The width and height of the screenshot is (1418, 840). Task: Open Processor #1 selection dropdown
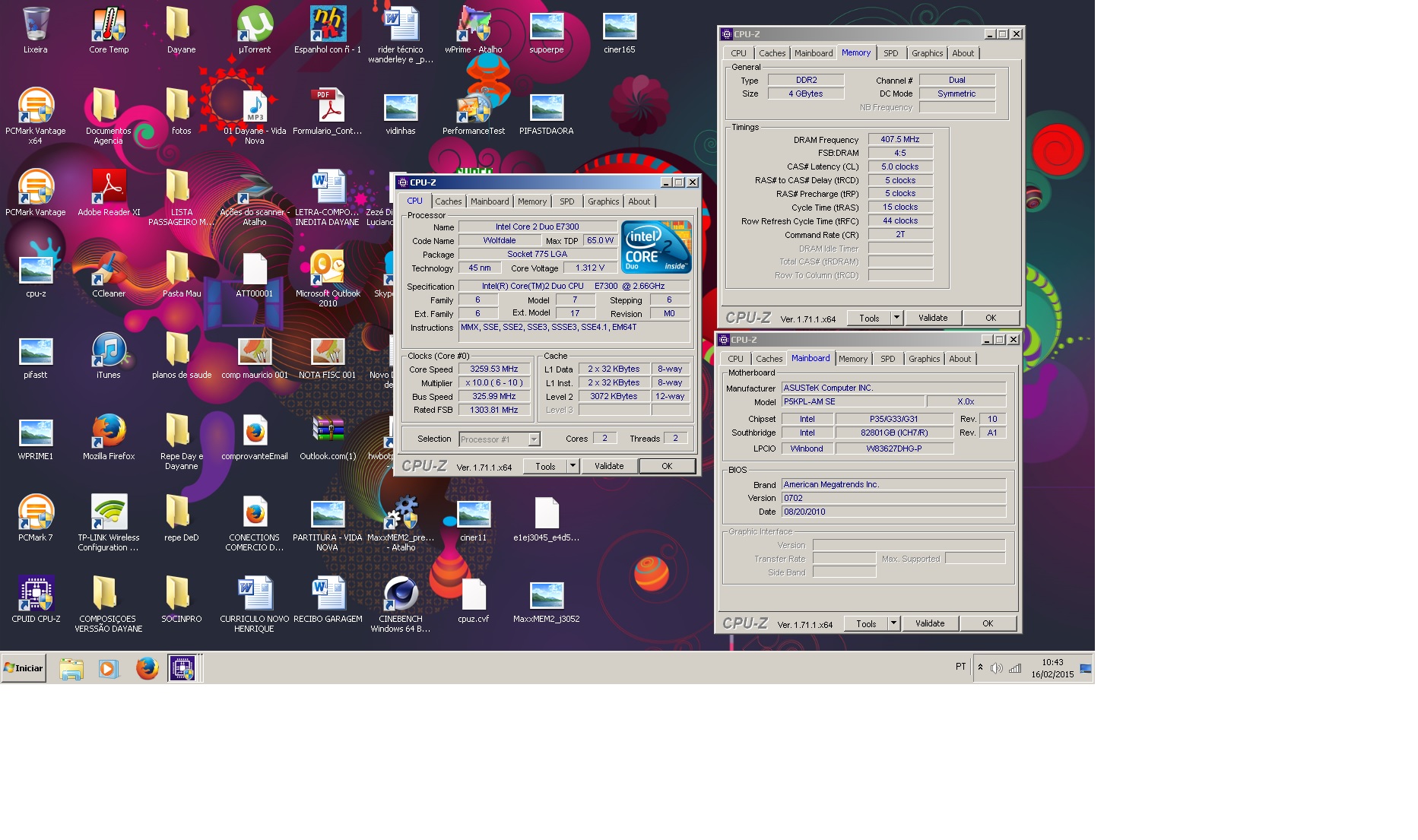pos(500,439)
